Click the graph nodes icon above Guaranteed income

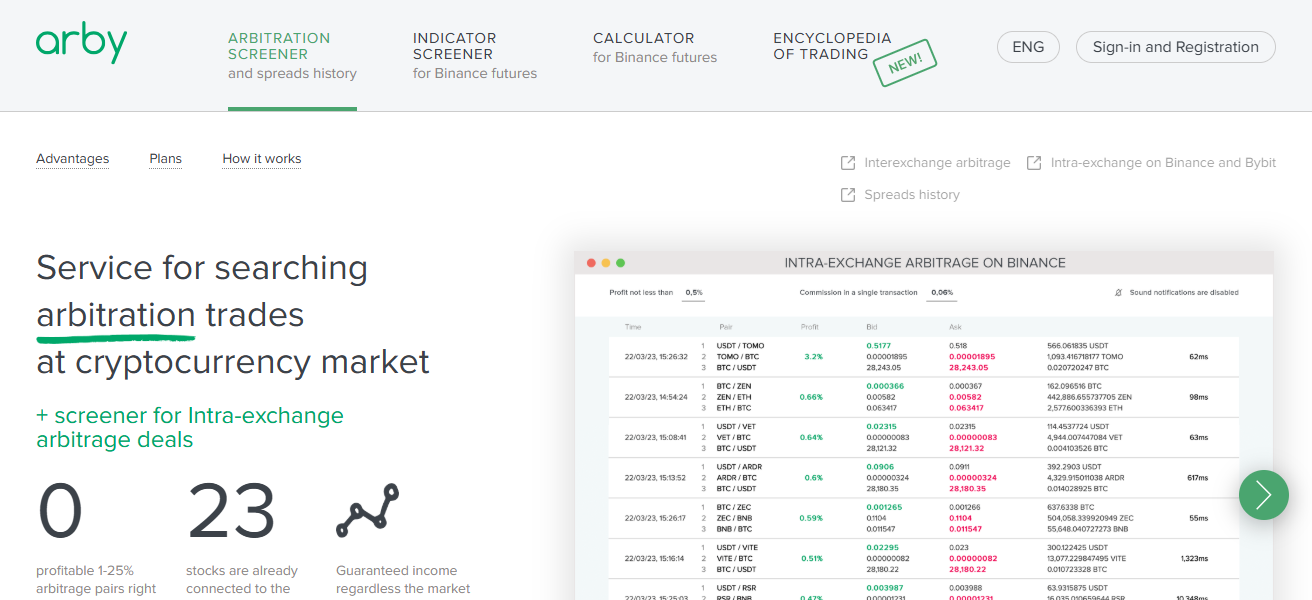[x=367, y=511]
